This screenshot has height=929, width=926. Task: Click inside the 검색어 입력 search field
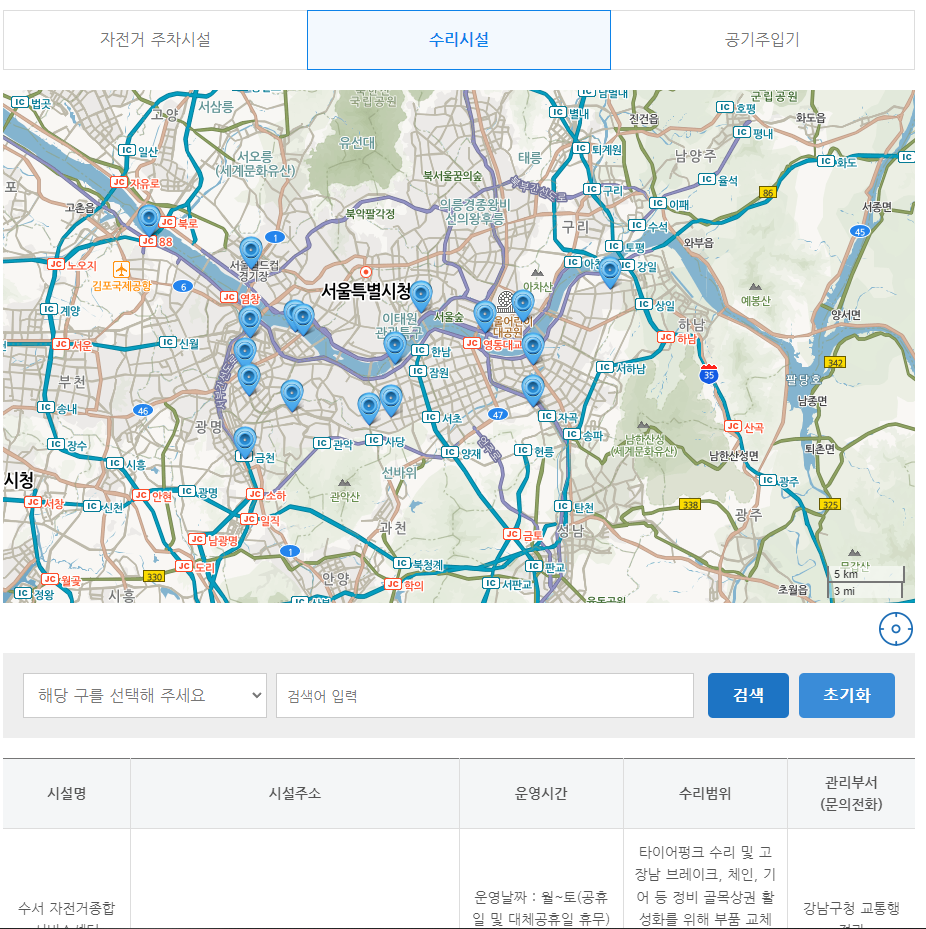tap(485, 695)
